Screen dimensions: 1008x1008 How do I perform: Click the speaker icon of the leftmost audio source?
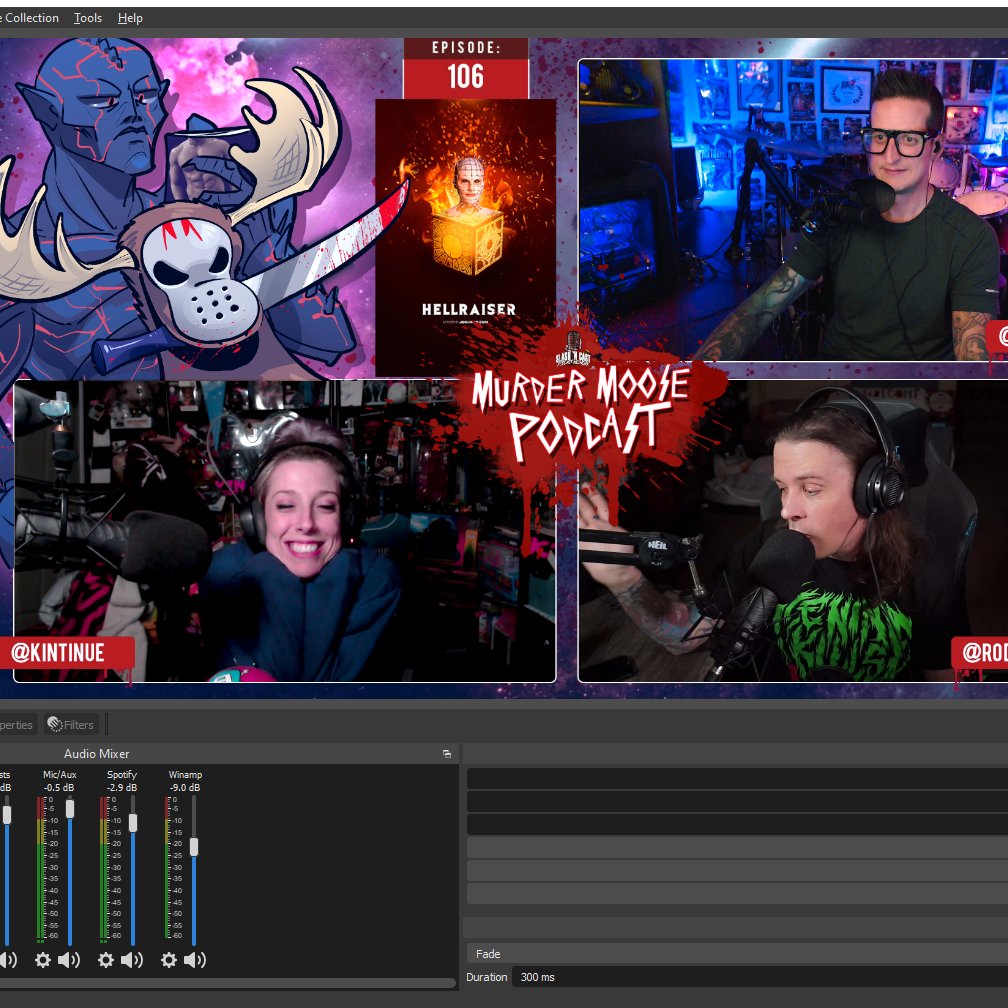point(7,960)
